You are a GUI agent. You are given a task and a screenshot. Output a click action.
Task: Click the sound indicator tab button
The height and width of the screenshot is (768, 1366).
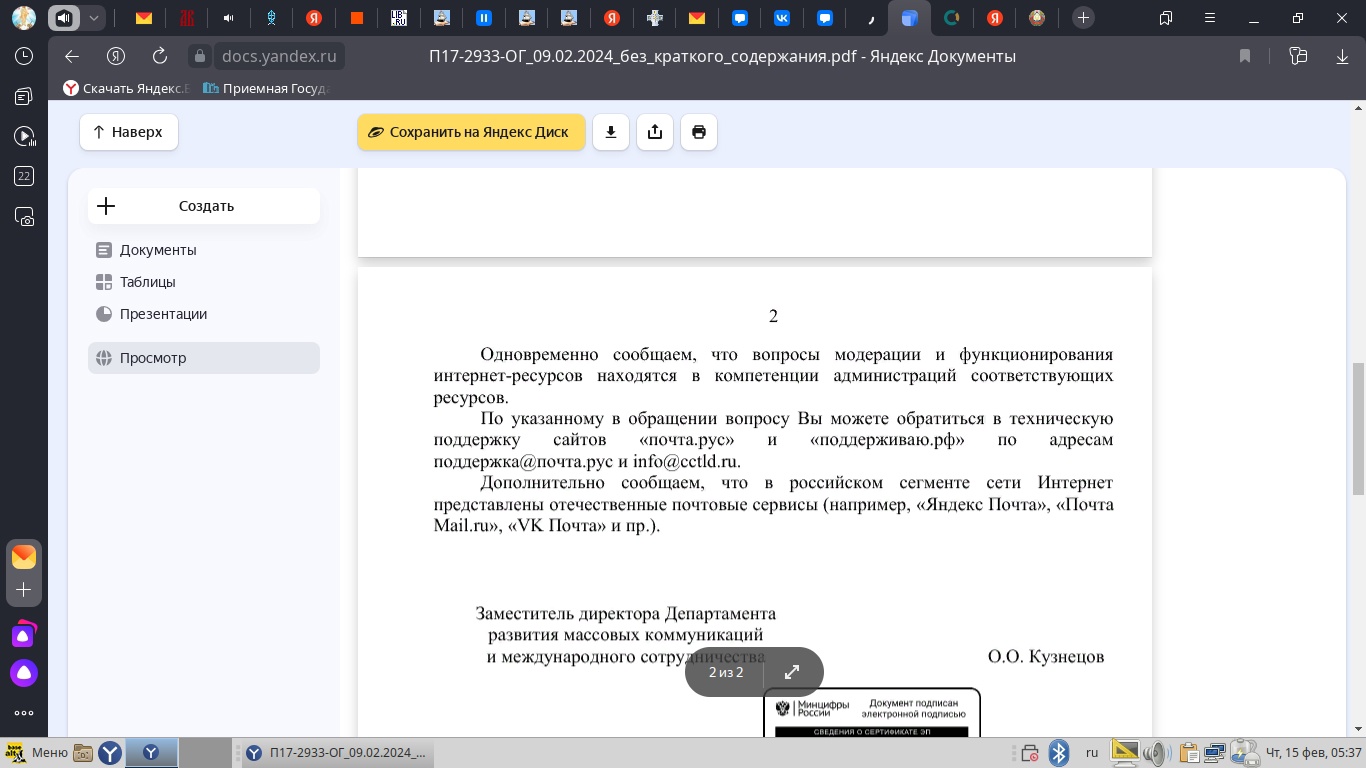(64, 18)
